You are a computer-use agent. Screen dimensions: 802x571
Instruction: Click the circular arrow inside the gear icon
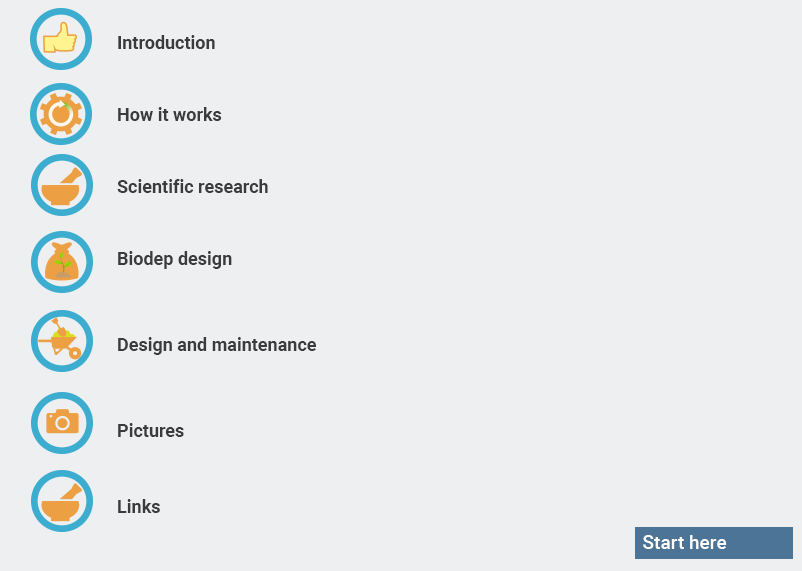click(x=61, y=114)
